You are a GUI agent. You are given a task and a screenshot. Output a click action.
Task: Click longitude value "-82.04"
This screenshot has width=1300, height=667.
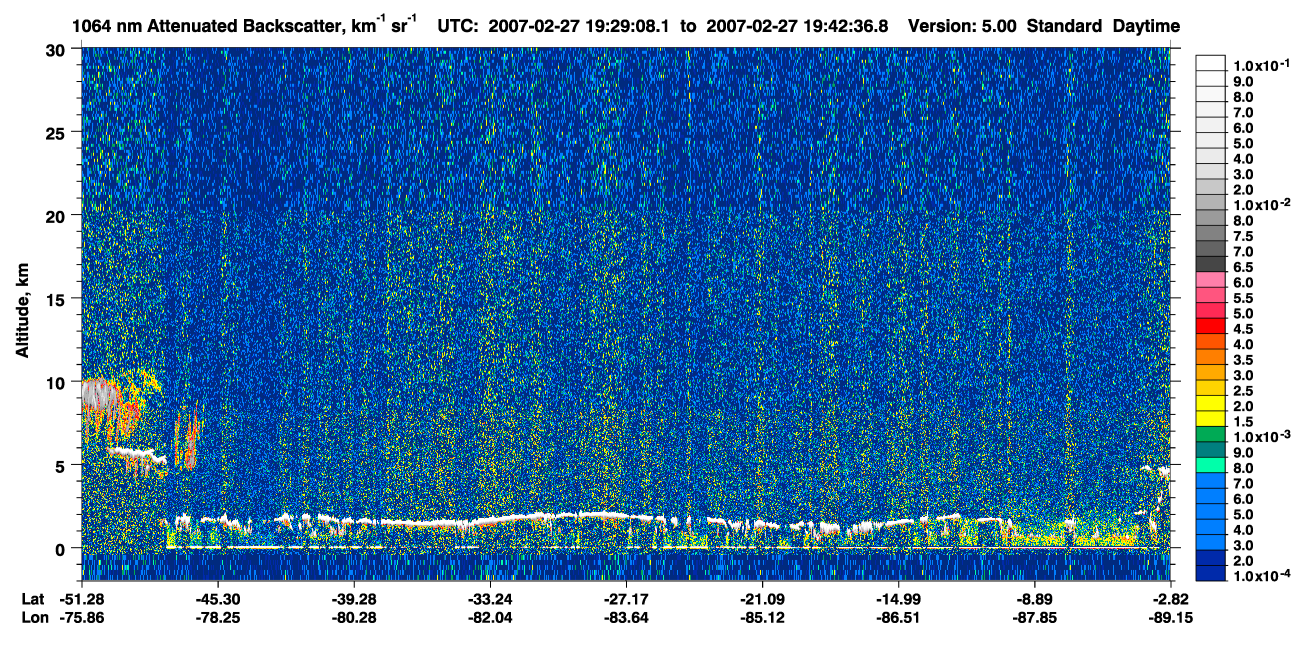pyautogui.click(x=489, y=617)
